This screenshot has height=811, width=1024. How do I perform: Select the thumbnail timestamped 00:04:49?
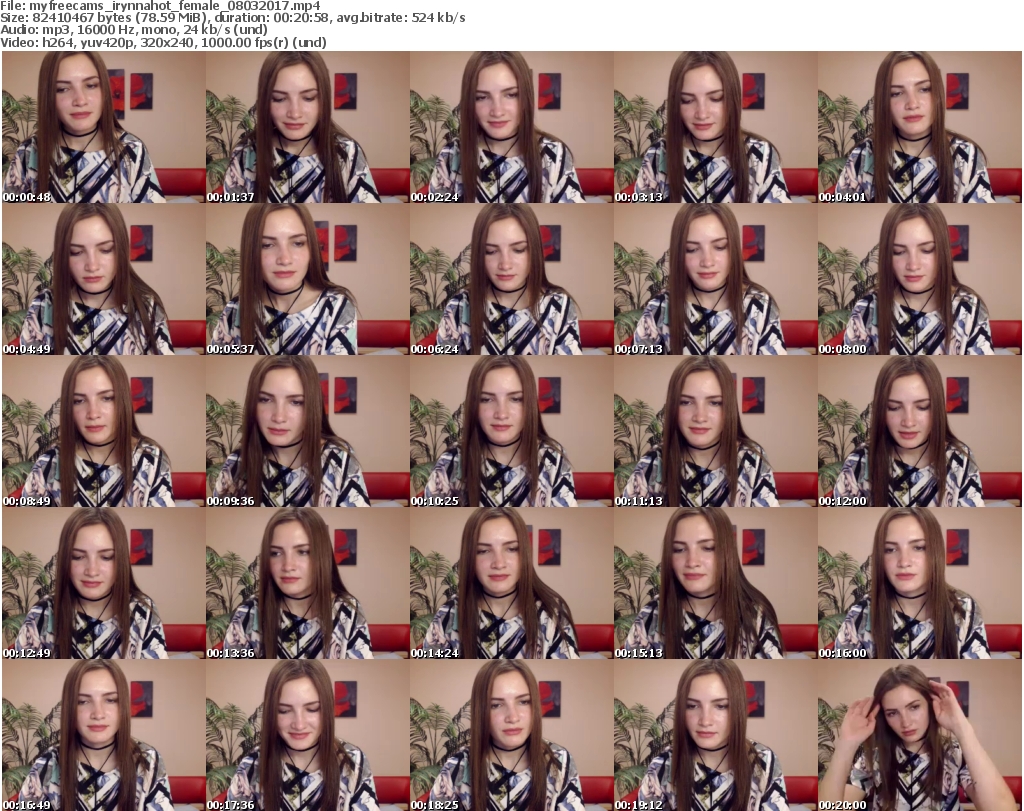pos(104,279)
